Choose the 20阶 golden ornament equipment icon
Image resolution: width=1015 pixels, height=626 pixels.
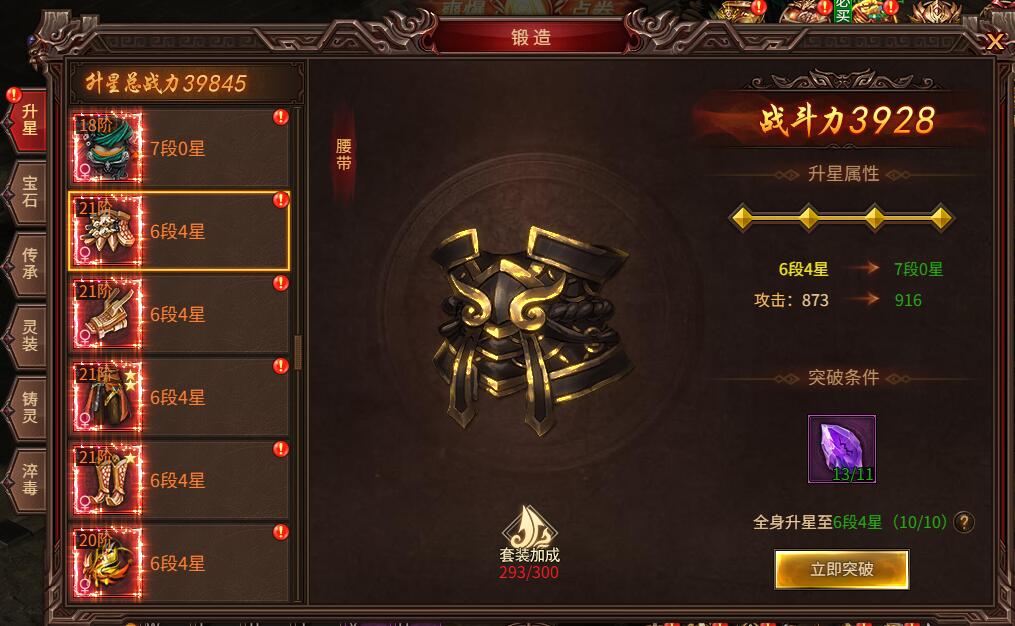coord(107,563)
